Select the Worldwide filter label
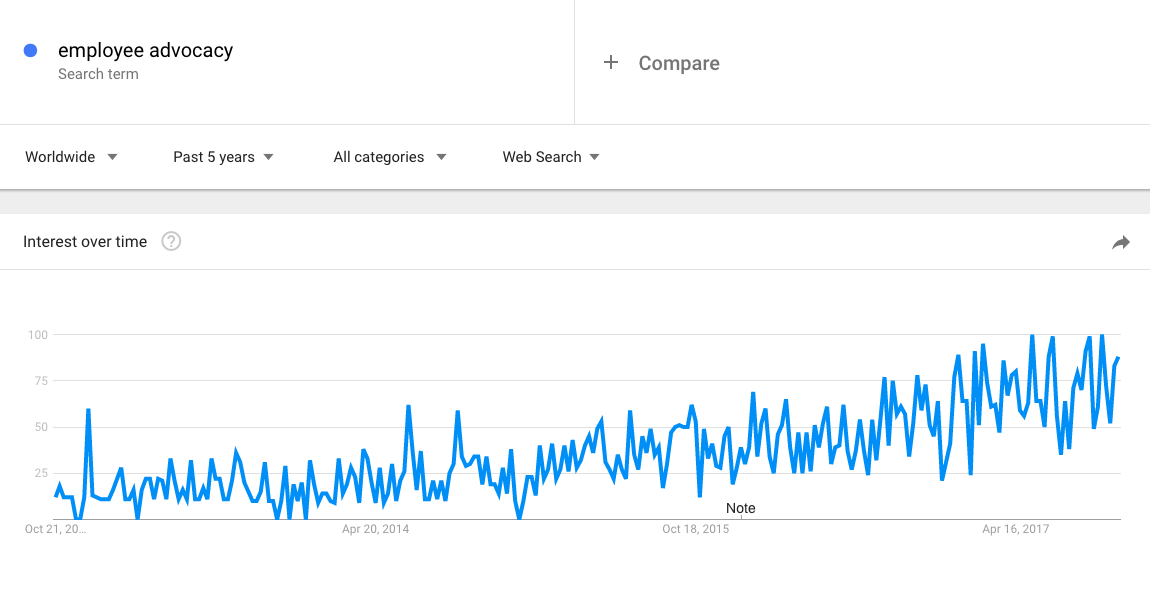 point(60,157)
